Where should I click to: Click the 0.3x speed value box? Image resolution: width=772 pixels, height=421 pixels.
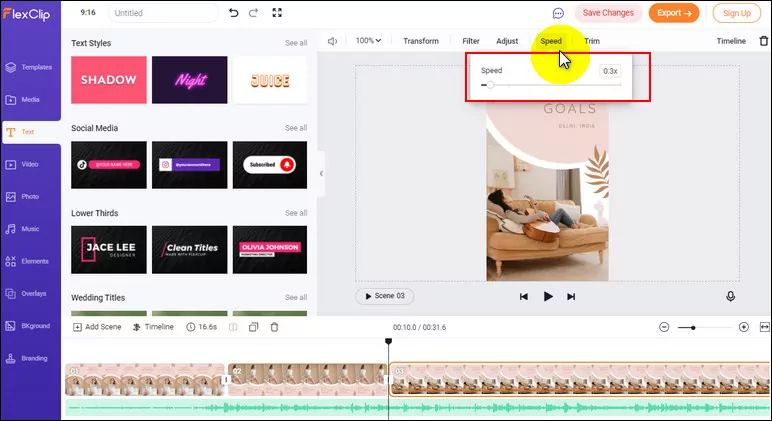pos(610,71)
